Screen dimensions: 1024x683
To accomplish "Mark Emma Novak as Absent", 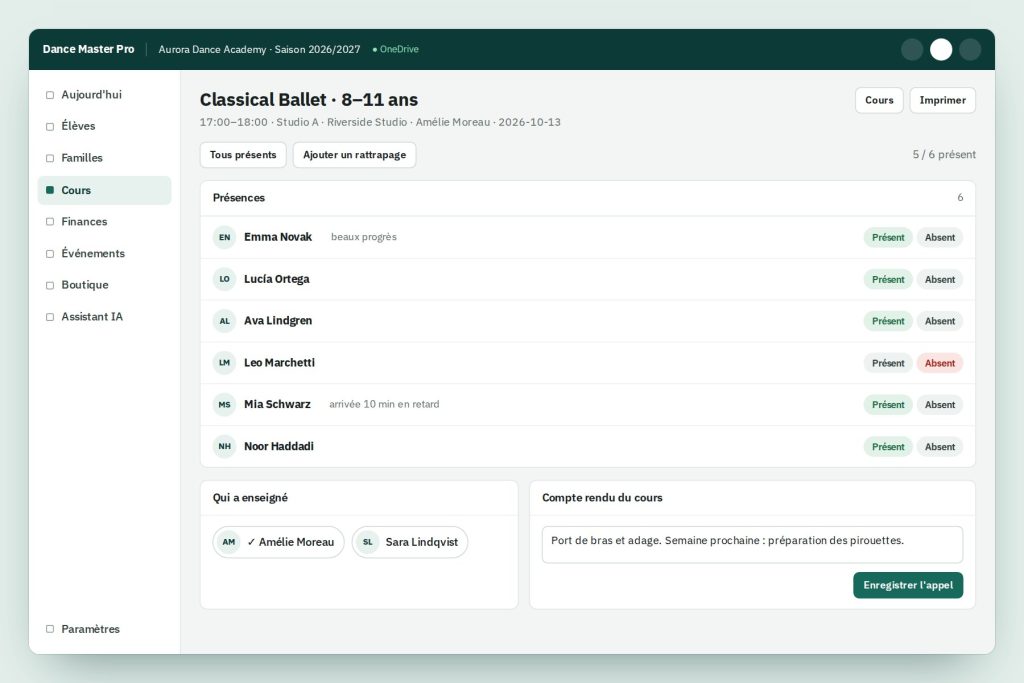I will point(940,238).
